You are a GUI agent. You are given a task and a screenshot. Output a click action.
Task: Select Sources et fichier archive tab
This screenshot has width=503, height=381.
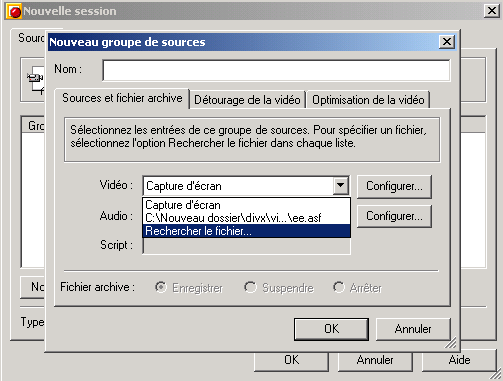[x=122, y=98]
